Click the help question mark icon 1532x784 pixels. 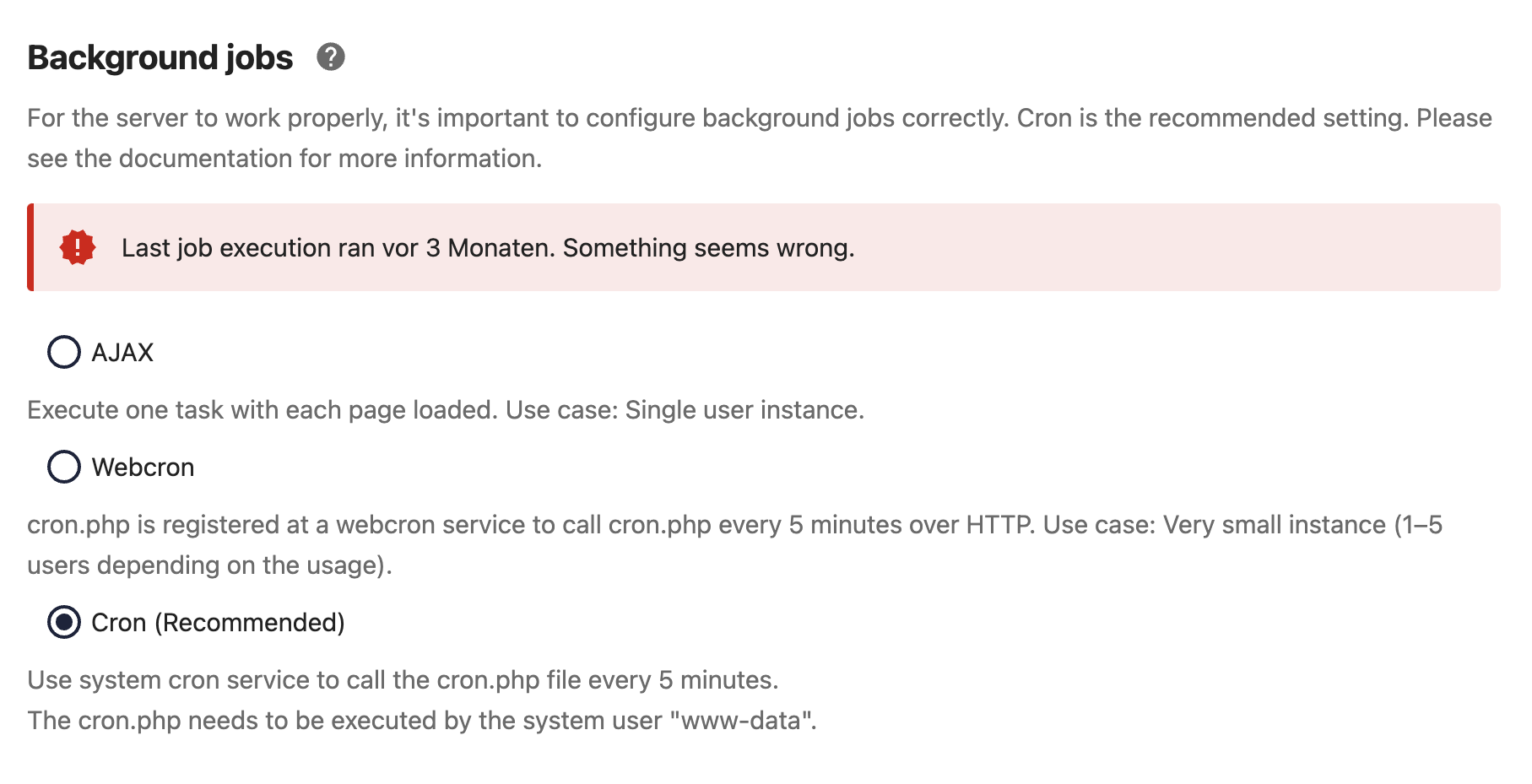[x=331, y=57]
